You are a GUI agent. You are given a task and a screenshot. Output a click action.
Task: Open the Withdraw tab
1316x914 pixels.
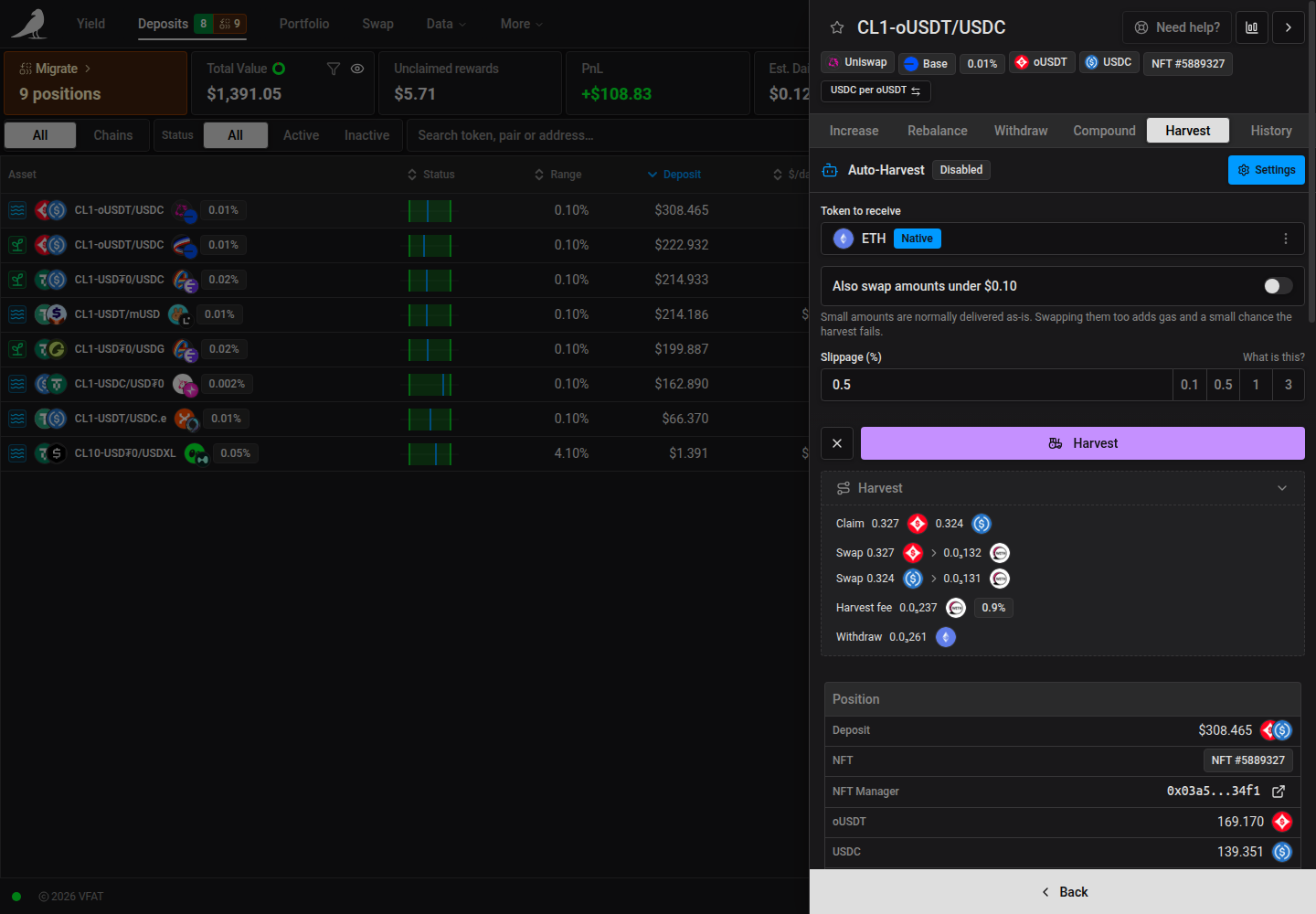pos(1021,131)
